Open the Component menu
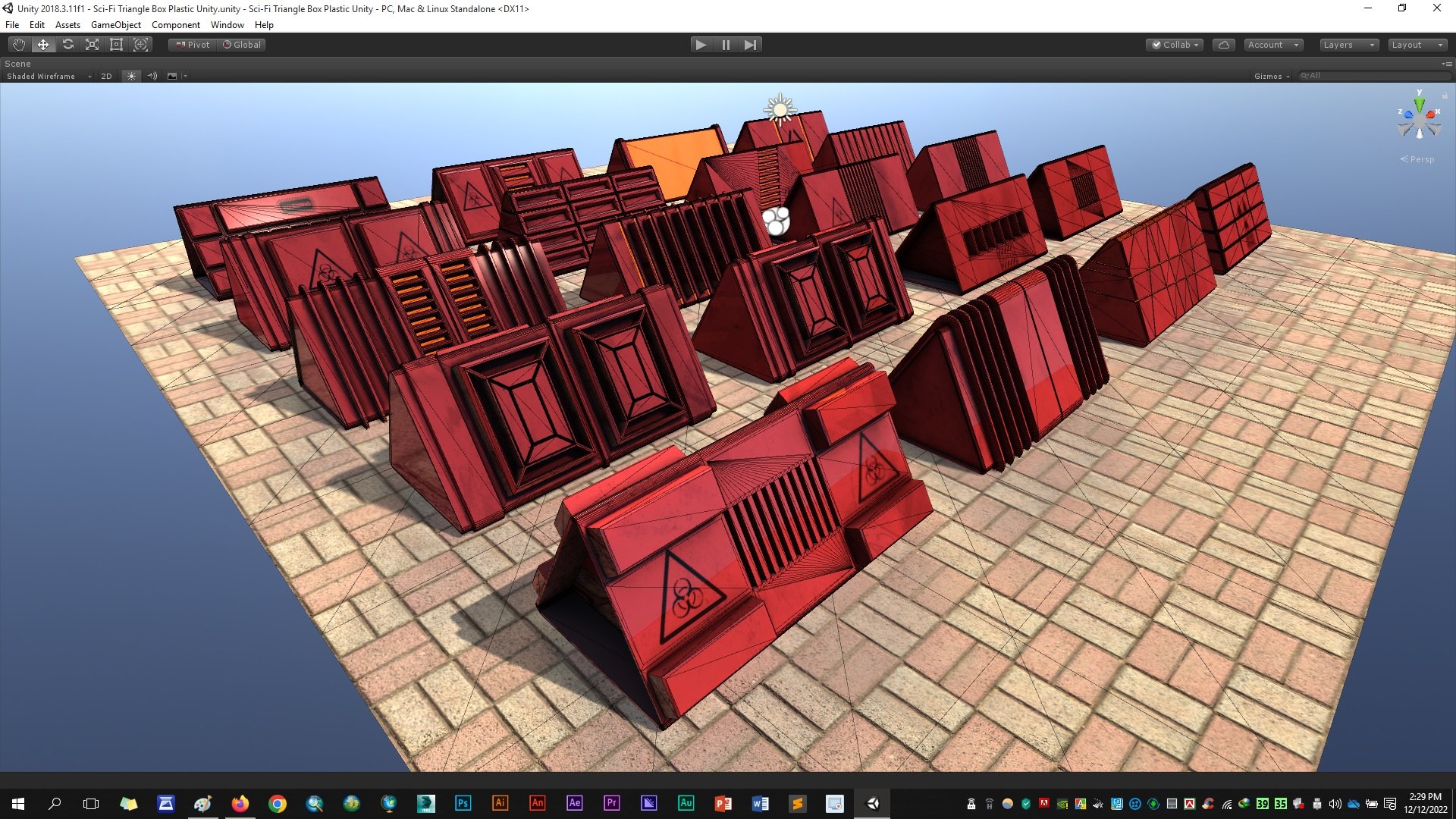 click(x=176, y=25)
